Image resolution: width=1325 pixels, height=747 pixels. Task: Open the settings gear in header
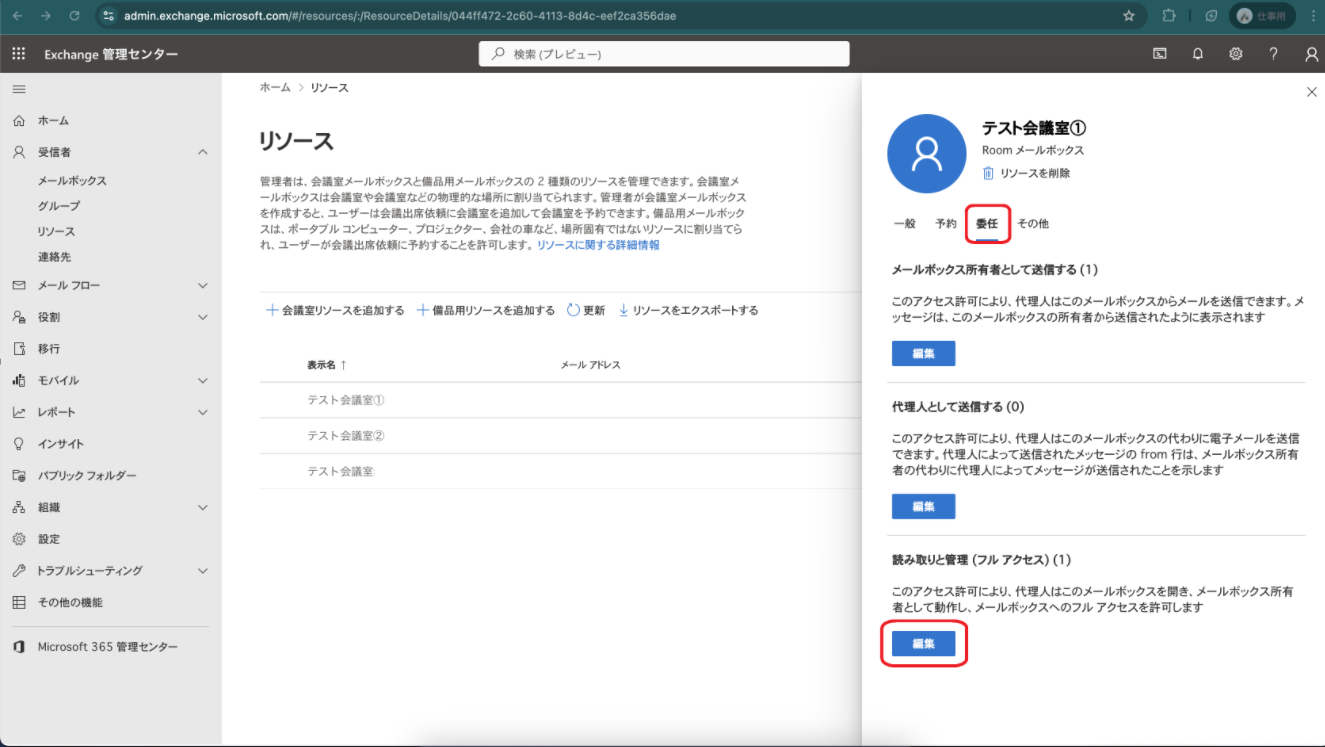(1235, 54)
